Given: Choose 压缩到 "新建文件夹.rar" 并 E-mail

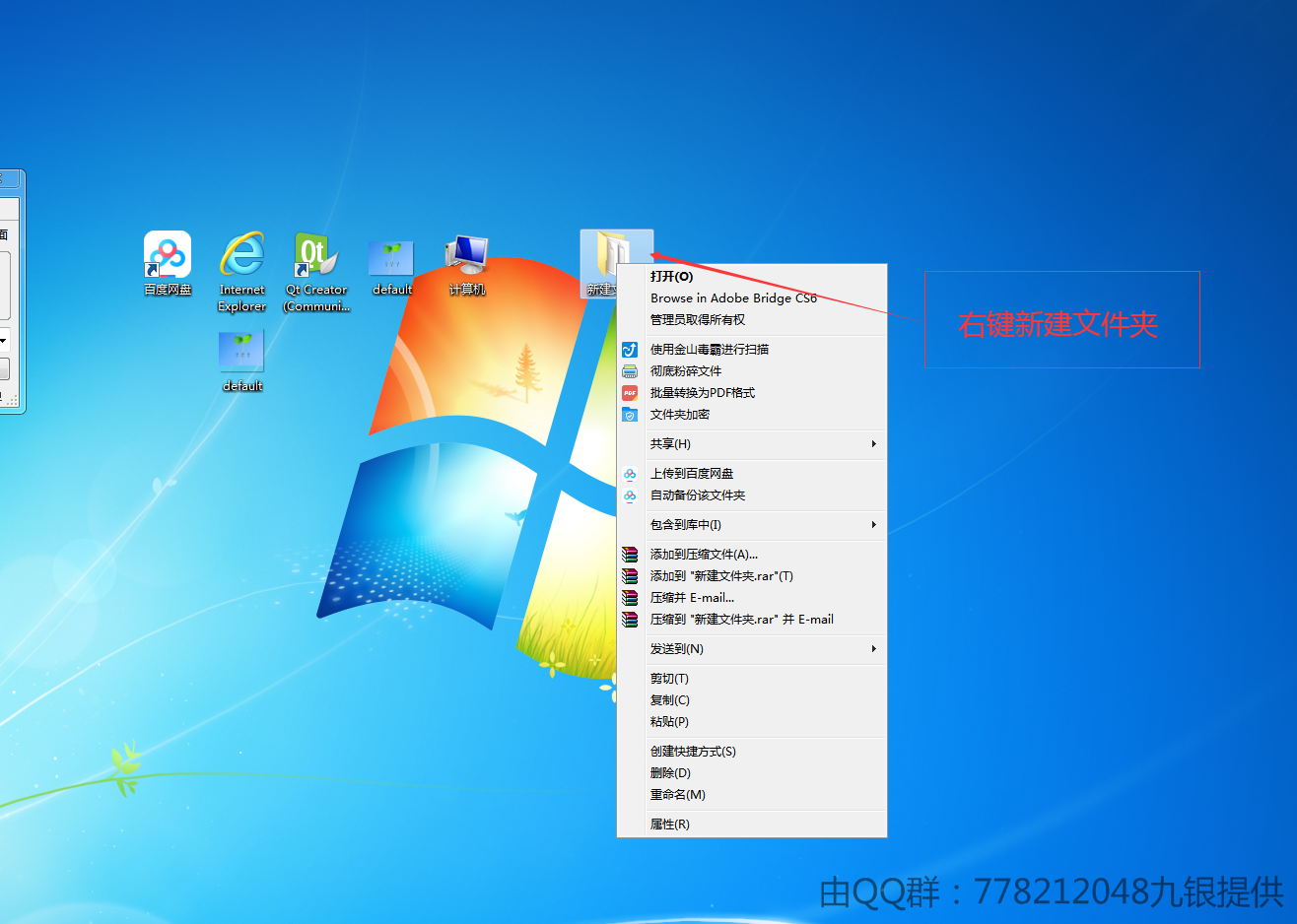Looking at the screenshot, I should pos(752,620).
